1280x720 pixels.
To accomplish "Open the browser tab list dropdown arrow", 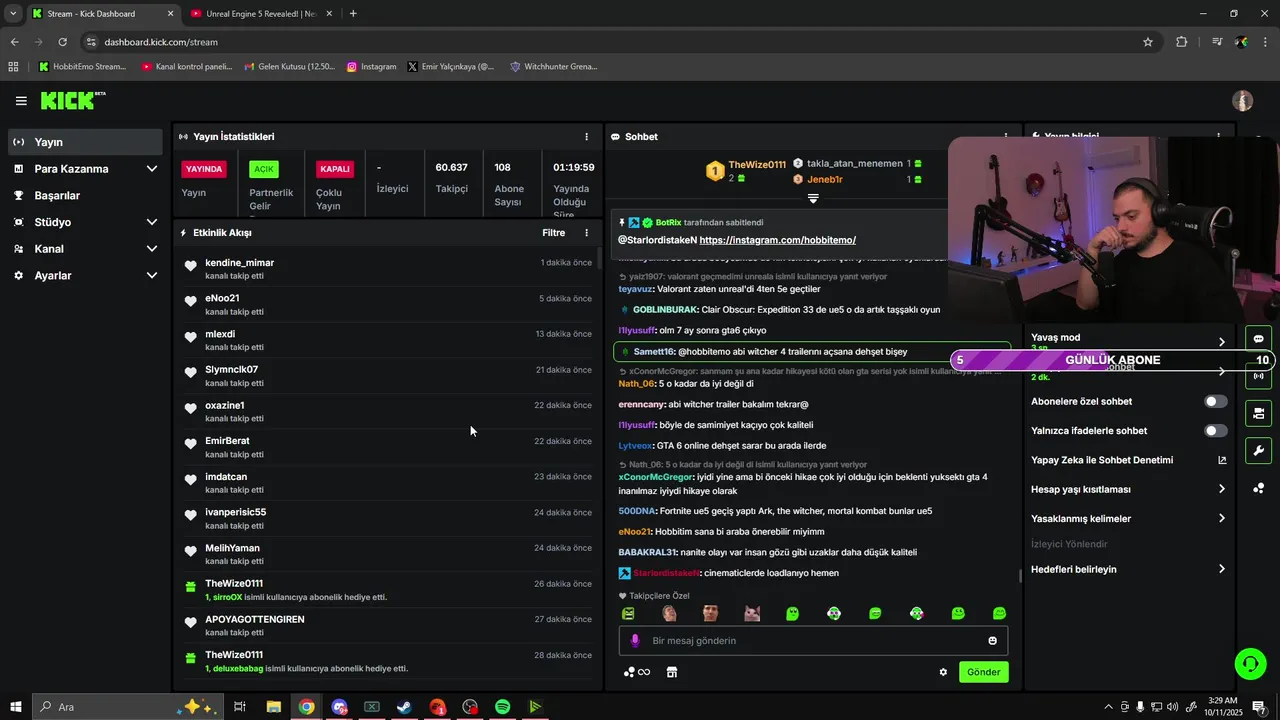I will 13,14.
